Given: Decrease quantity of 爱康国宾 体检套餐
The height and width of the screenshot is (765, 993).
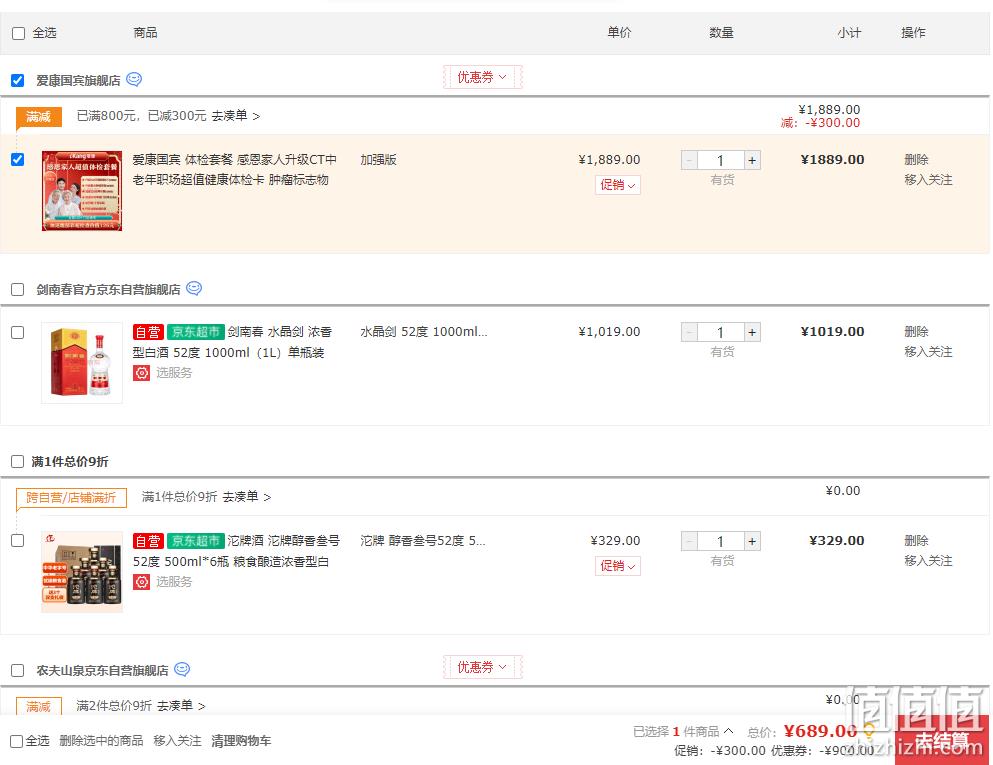Looking at the screenshot, I should 690,160.
